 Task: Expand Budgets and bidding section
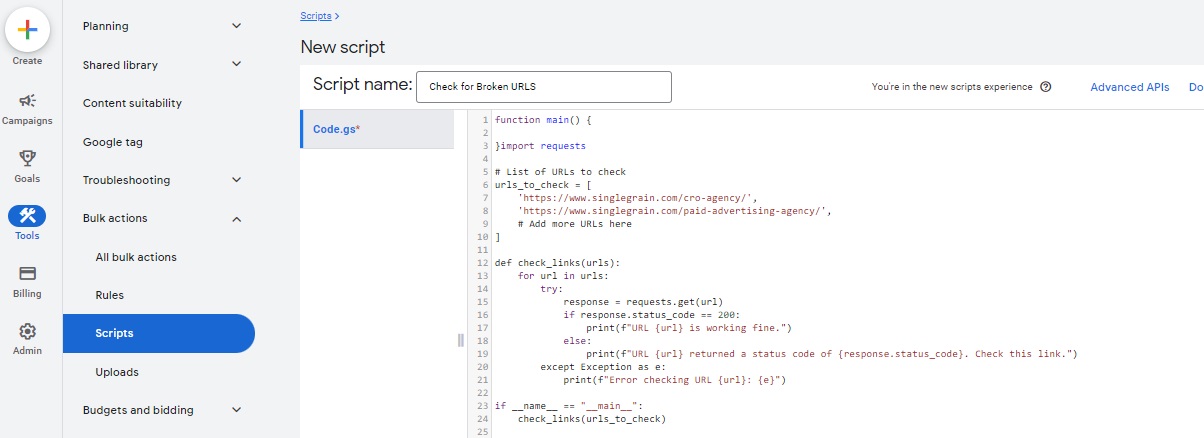point(236,410)
